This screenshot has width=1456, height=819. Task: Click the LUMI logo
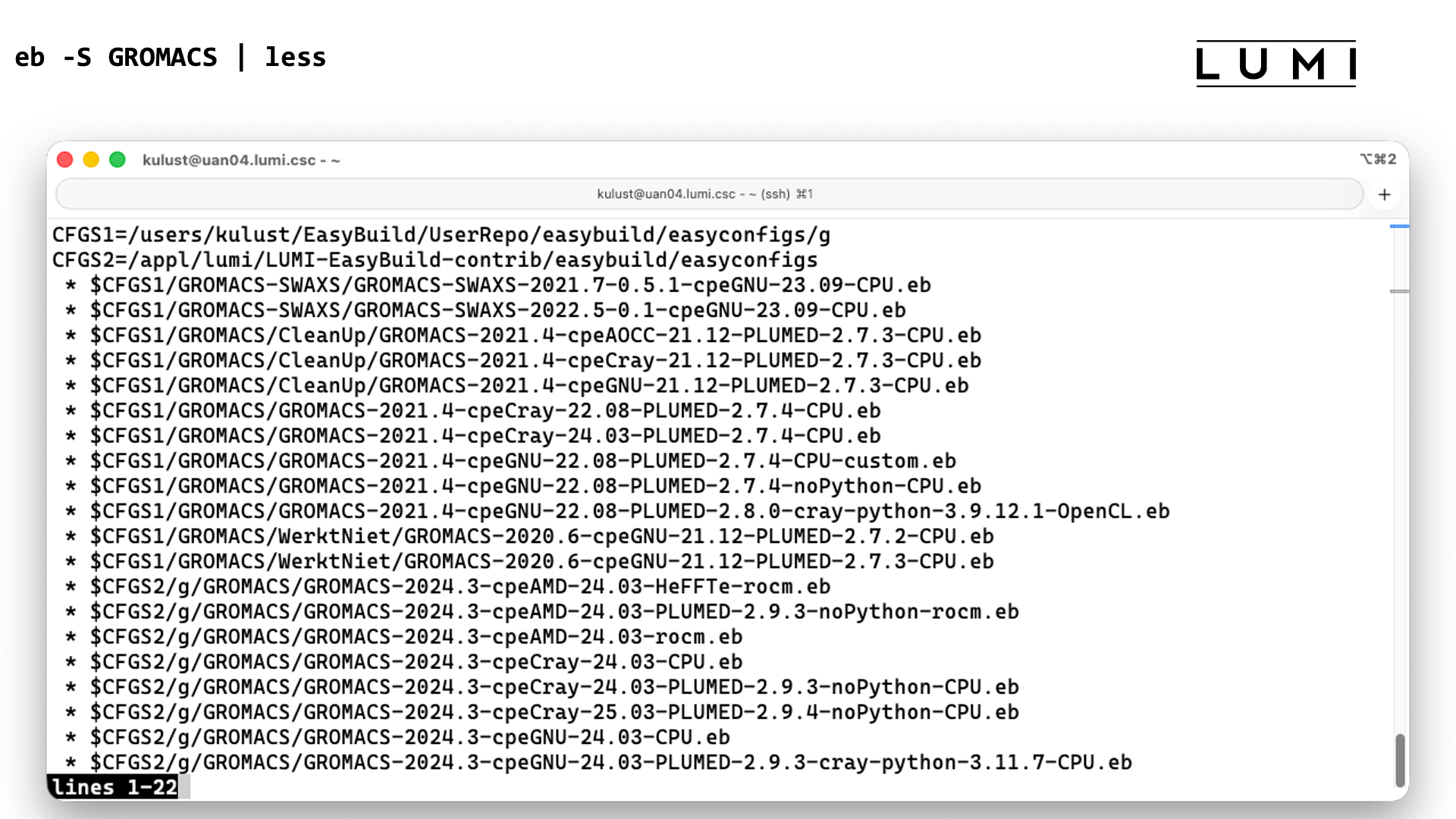(1276, 64)
